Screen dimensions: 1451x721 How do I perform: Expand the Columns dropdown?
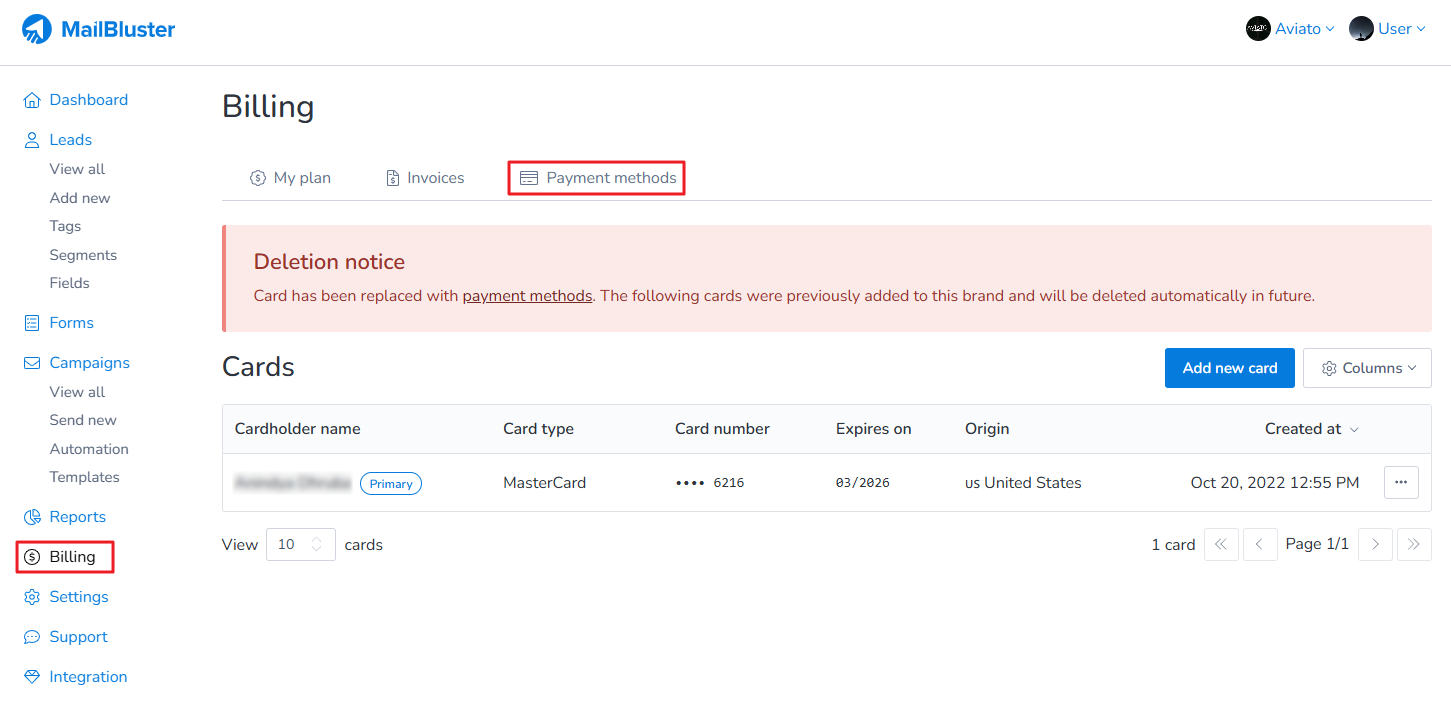(1367, 368)
